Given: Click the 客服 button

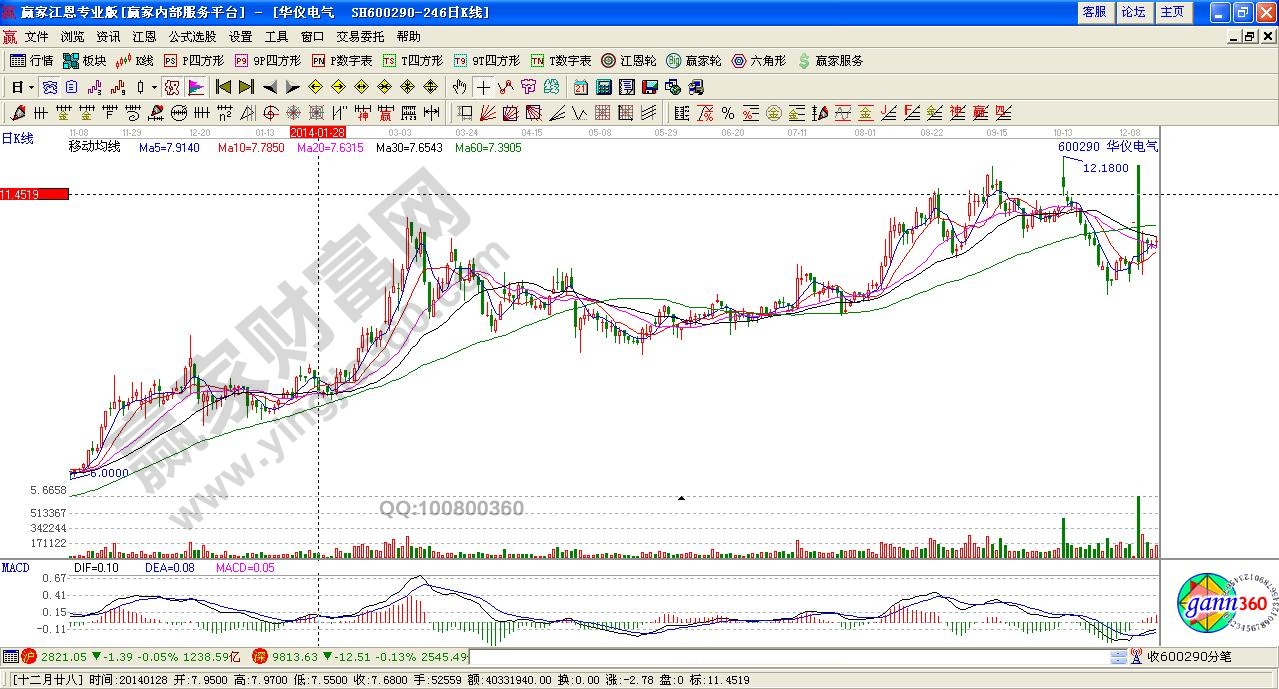Looking at the screenshot, I should (1094, 12).
